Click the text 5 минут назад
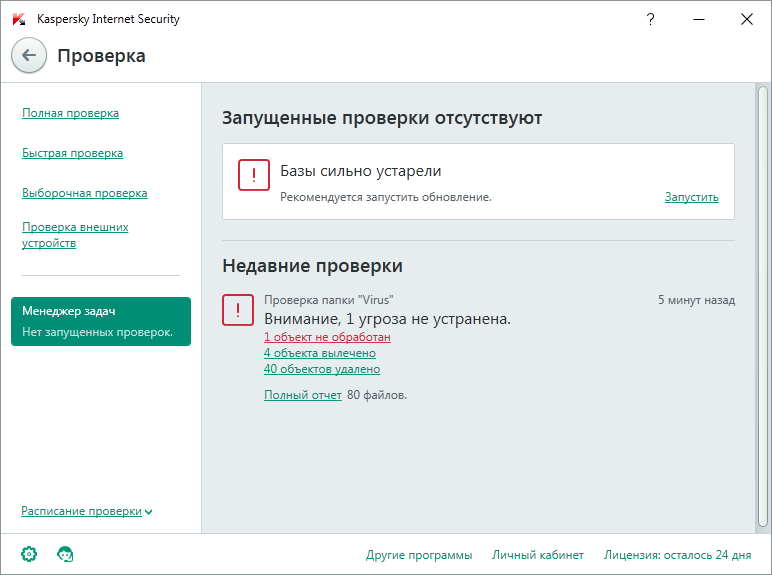This screenshot has height=575, width=772. tap(696, 300)
